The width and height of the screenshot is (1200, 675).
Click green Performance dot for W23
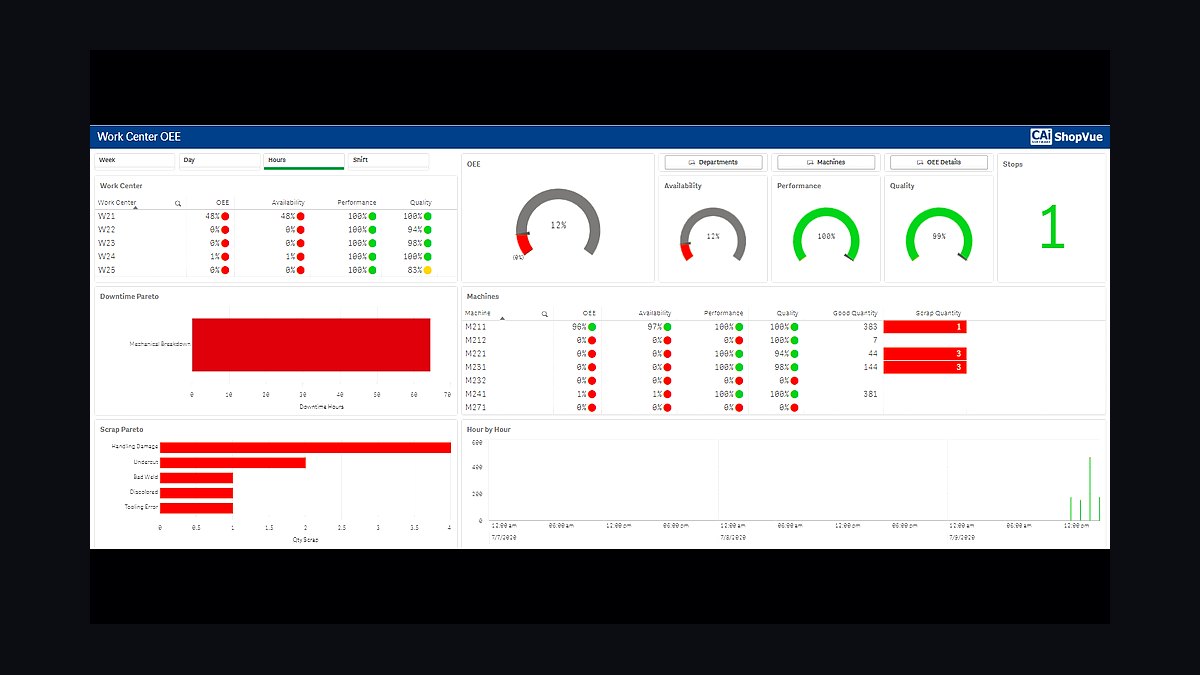(373, 243)
